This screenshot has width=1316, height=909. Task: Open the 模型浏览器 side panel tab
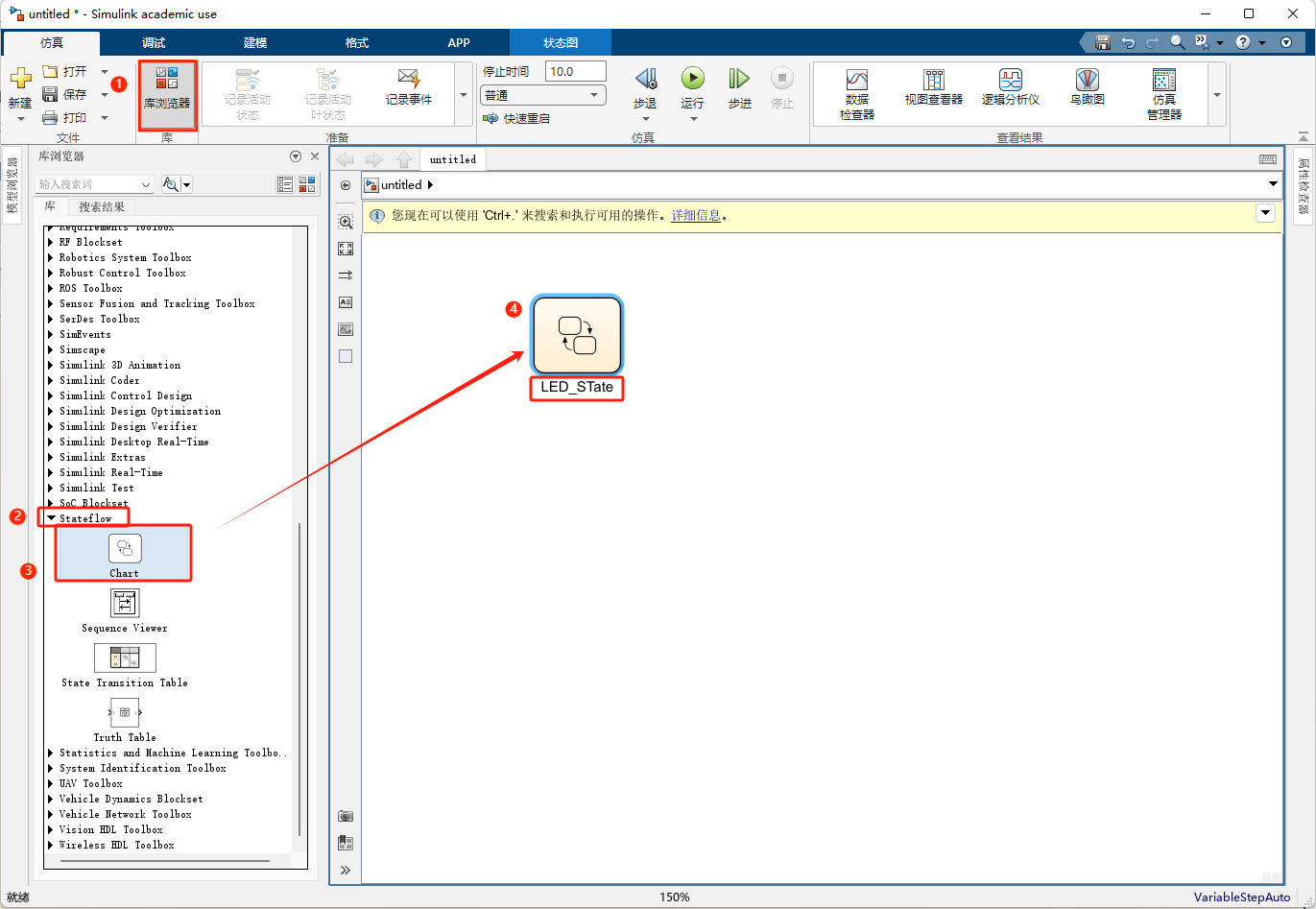pos(12,186)
